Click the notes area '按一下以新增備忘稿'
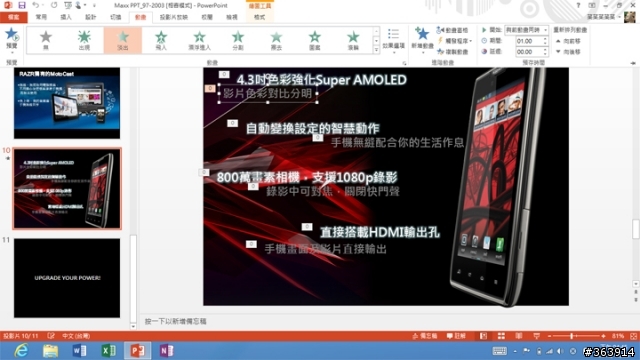Screen dimensions: 640x360 (176, 321)
